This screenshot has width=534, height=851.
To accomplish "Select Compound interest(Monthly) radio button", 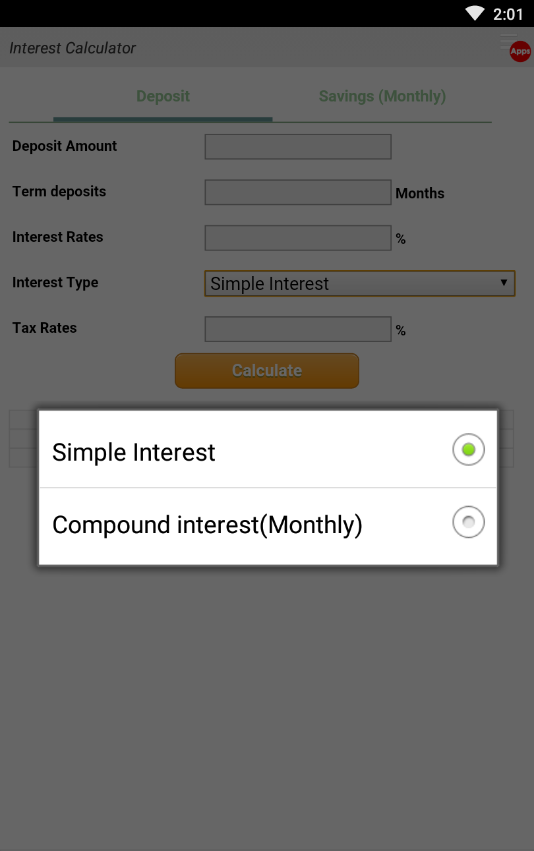I will (468, 522).
